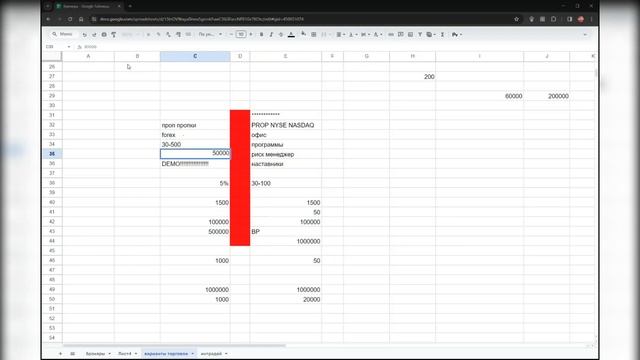Decrease the font size with minus button
This screenshot has height=360, width=640.
pos(231,35)
